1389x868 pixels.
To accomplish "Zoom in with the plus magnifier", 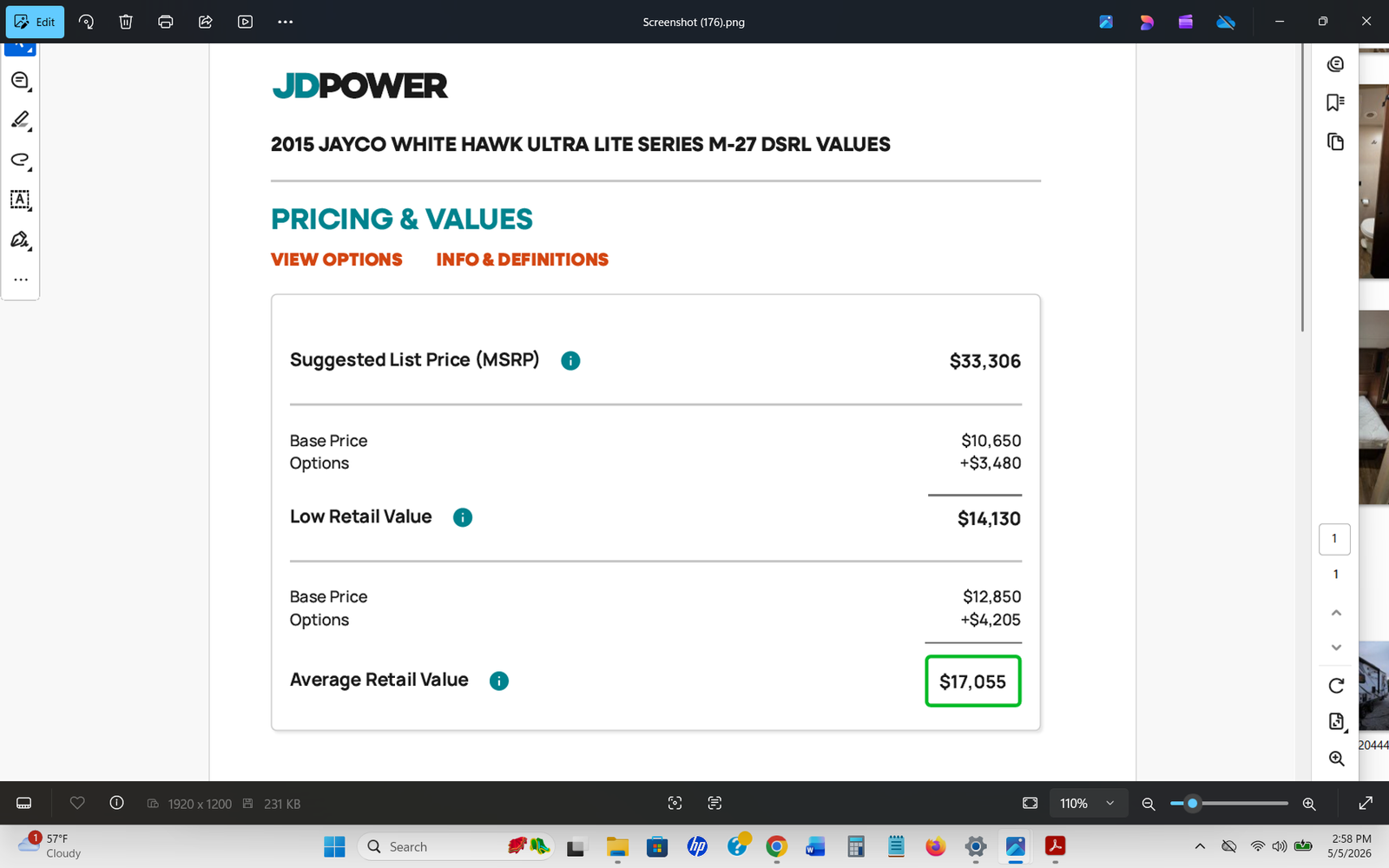I will (1309, 804).
